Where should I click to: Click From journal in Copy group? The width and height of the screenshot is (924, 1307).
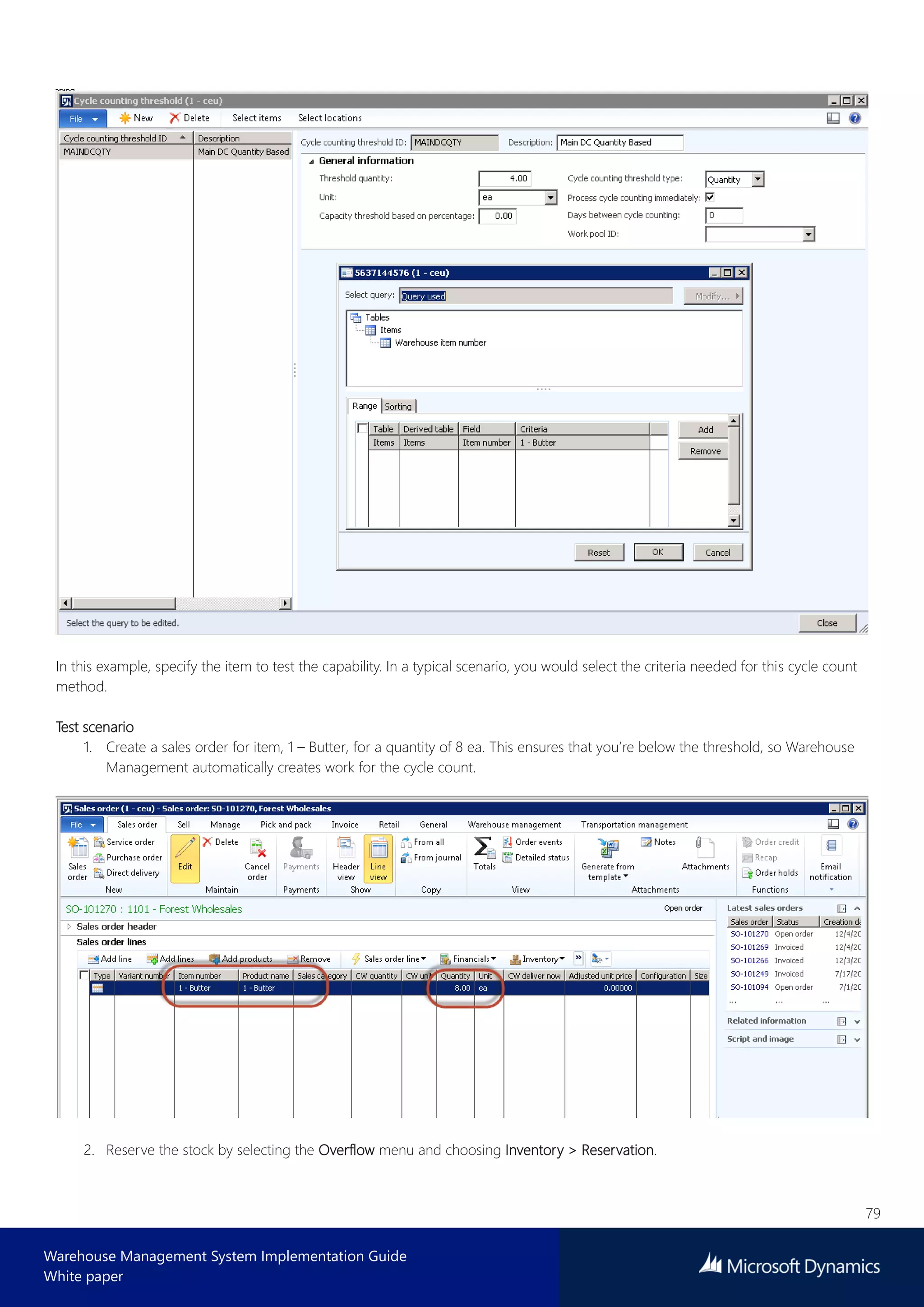tap(431, 857)
